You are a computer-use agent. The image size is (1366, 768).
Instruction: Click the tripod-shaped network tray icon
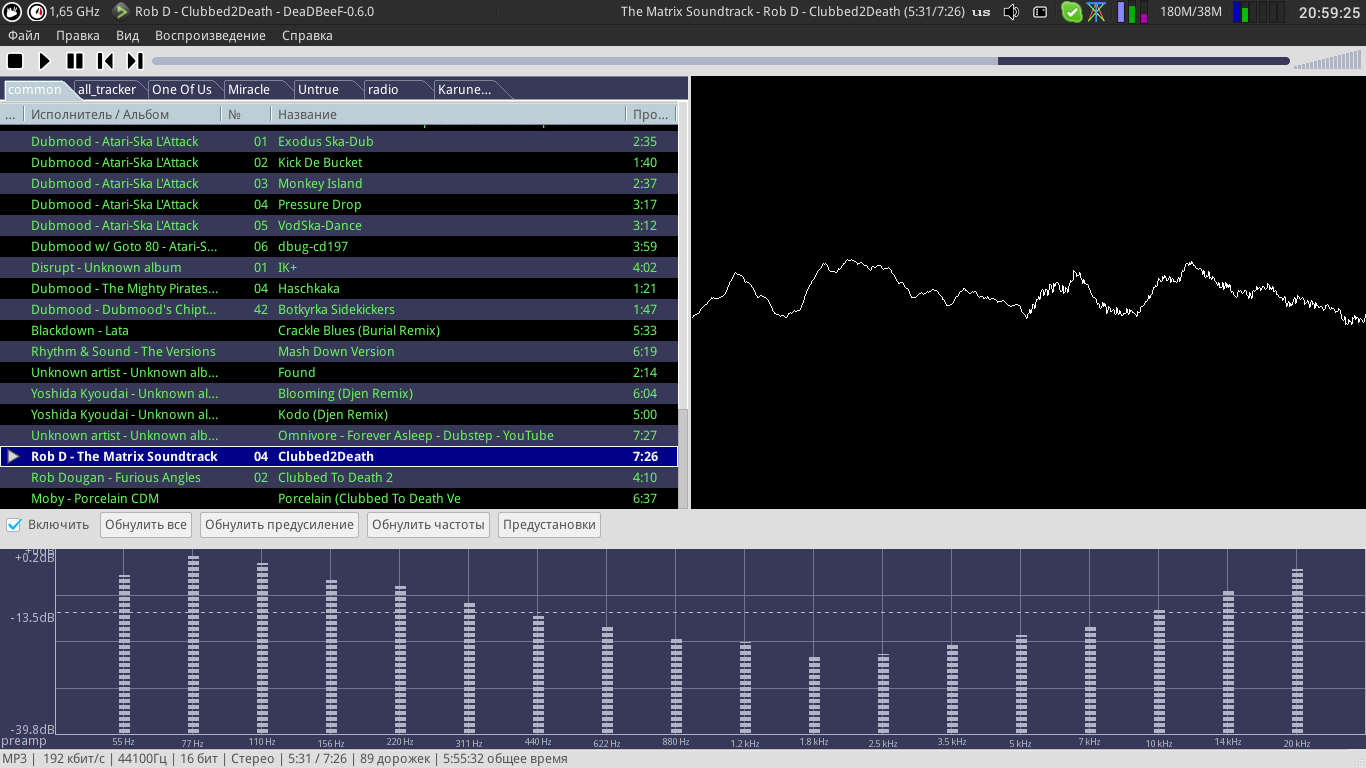click(x=1097, y=12)
